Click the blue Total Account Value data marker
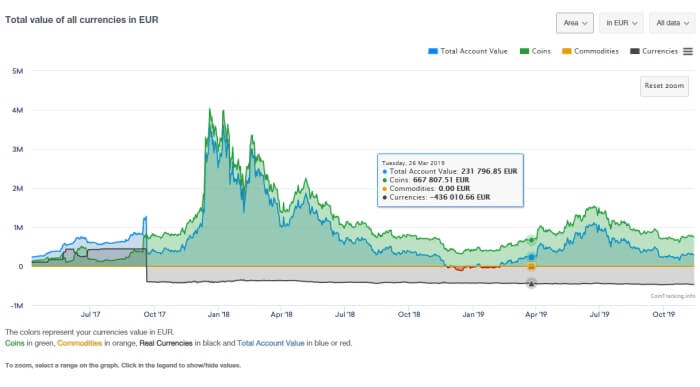 [x=531, y=257]
